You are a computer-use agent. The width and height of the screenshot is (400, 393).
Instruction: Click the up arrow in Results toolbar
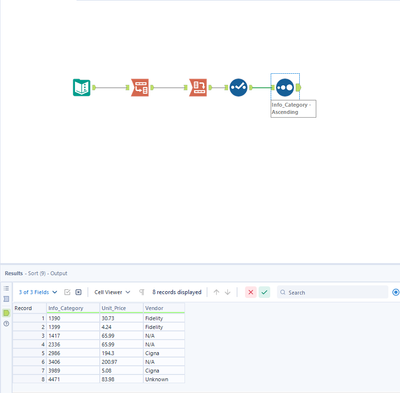coord(216,292)
